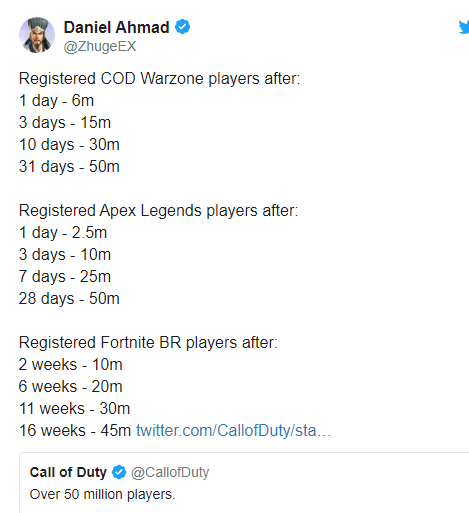
Task: Click Call of Duty's verified badge
Action: [x=119, y=472]
